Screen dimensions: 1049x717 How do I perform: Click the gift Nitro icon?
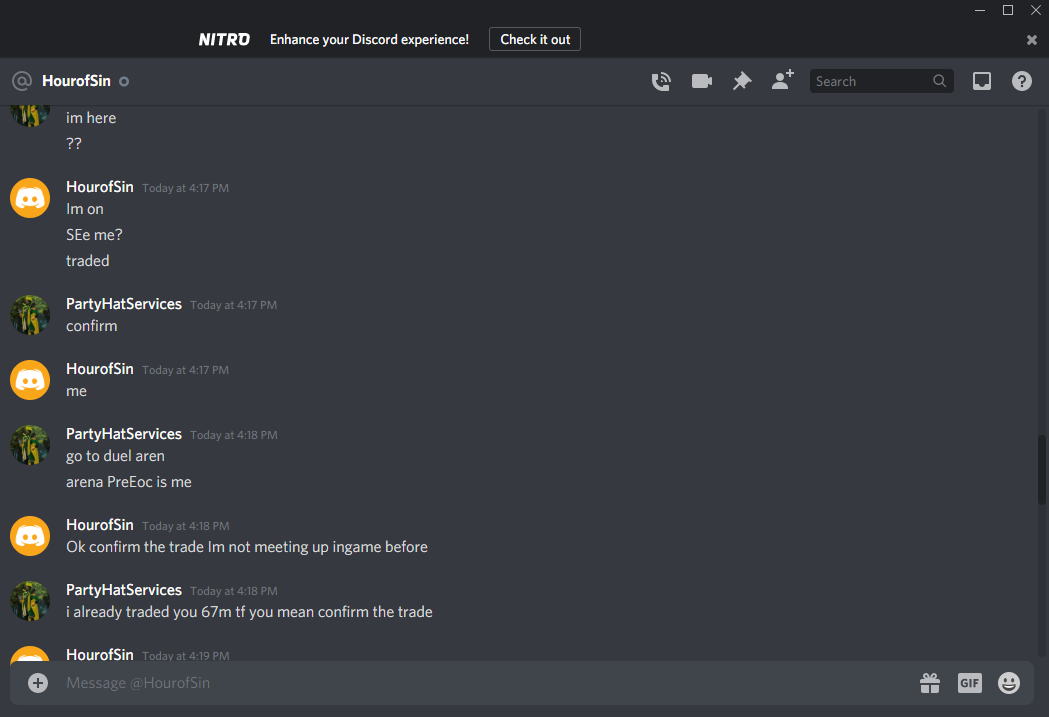929,683
